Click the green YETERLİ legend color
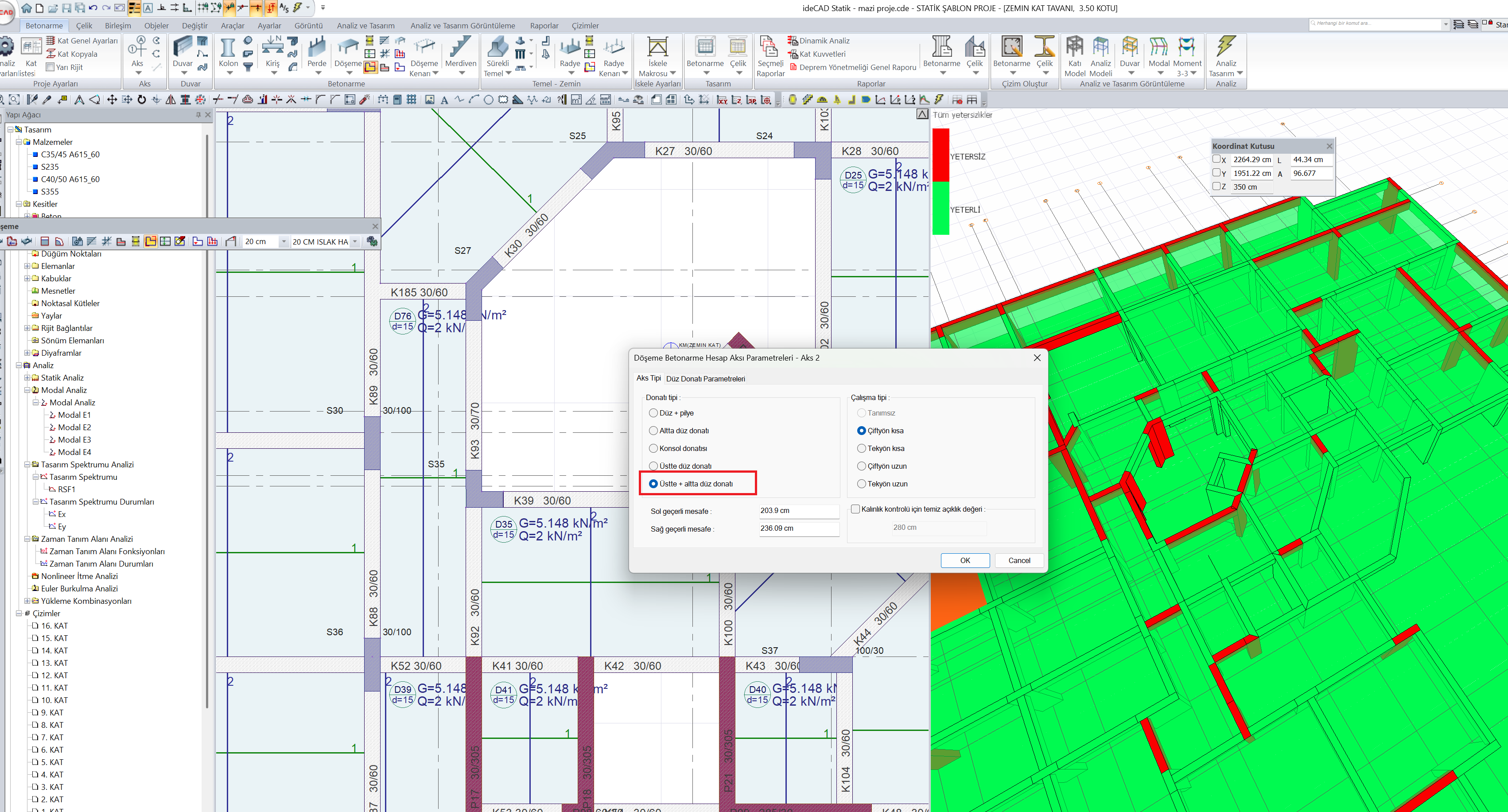The width and height of the screenshot is (1508, 812). [940, 208]
